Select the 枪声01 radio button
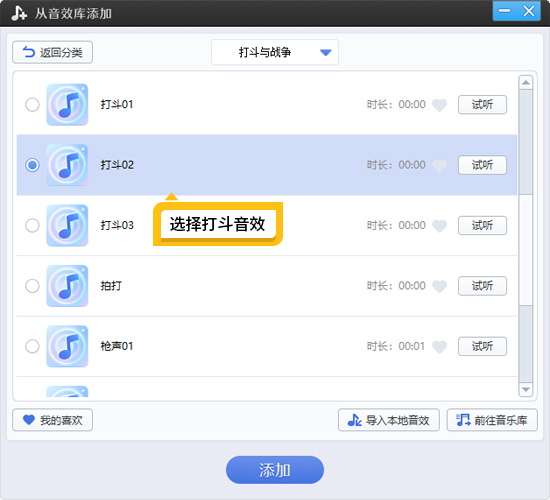 [x=32, y=346]
